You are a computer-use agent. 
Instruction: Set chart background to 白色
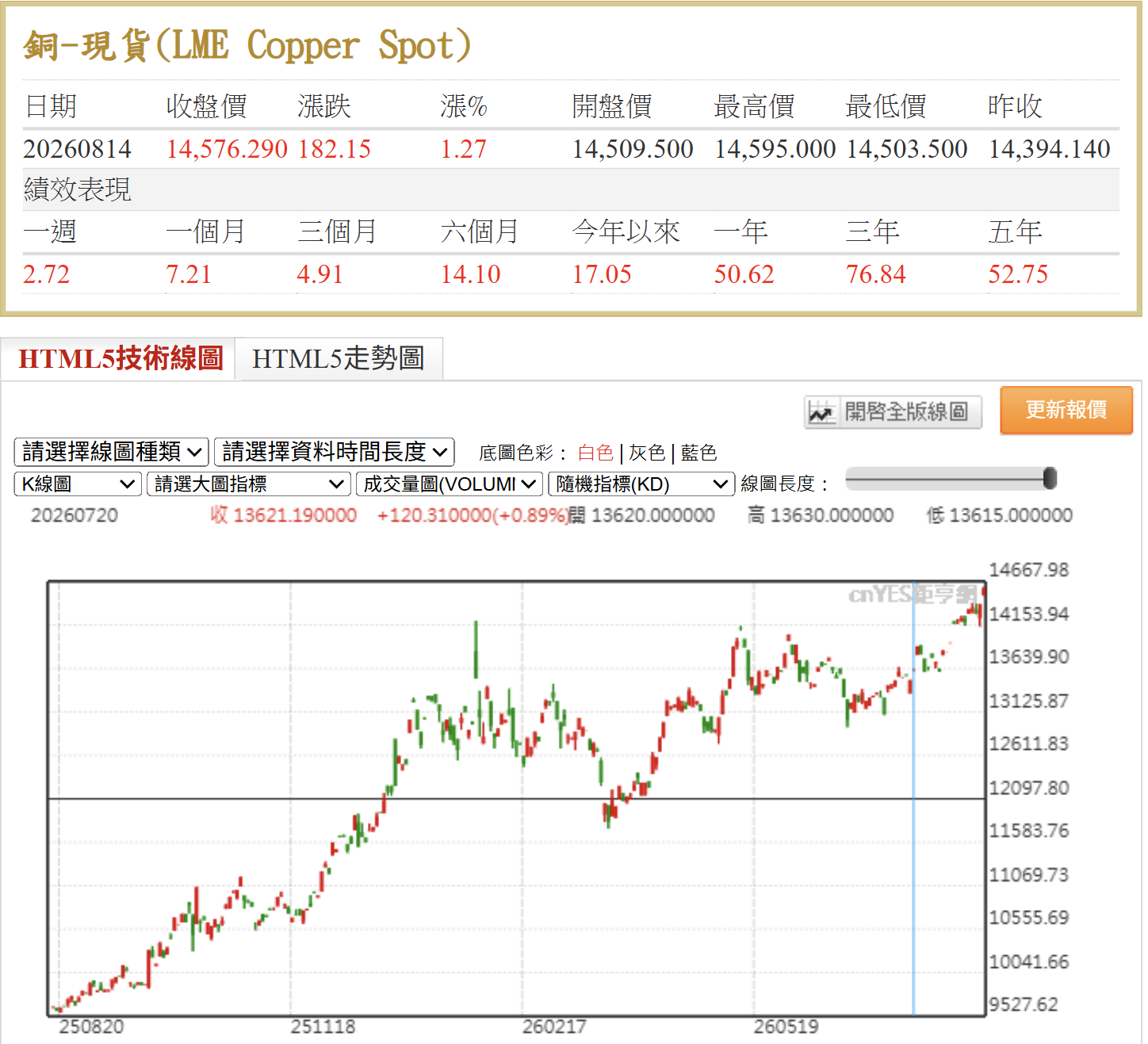tap(595, 453)
